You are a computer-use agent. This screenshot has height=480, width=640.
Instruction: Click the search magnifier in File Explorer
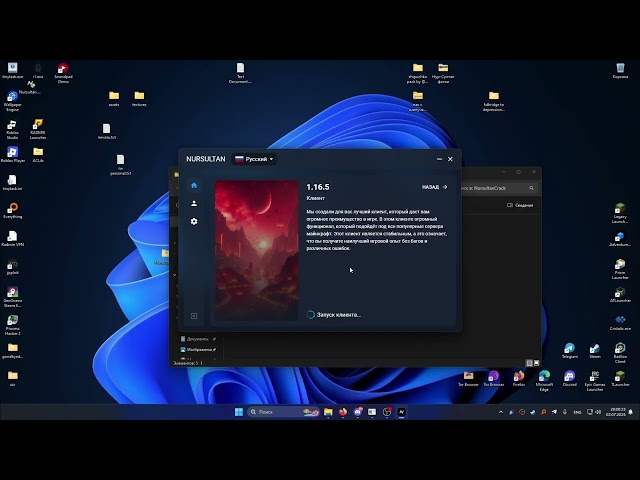(x=531, y=188)
